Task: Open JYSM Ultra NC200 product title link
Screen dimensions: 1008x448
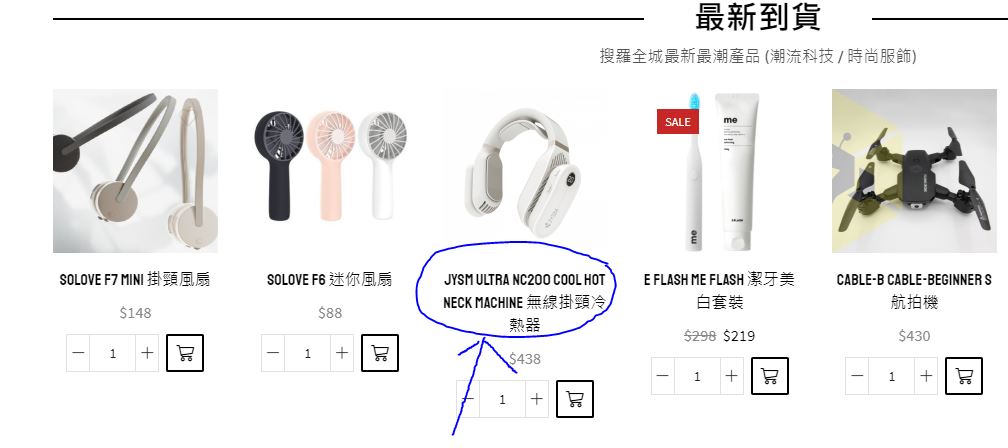Action: [x=525, y=302]
